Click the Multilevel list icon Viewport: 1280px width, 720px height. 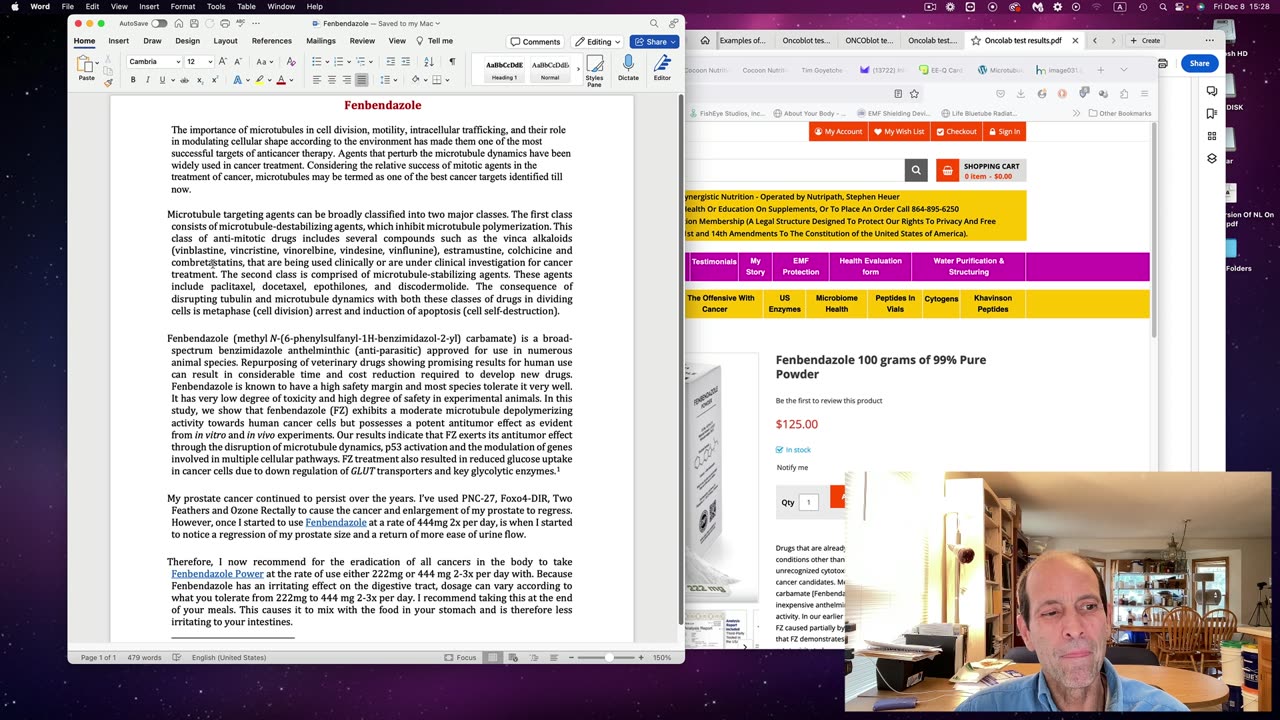click(361, 62)
